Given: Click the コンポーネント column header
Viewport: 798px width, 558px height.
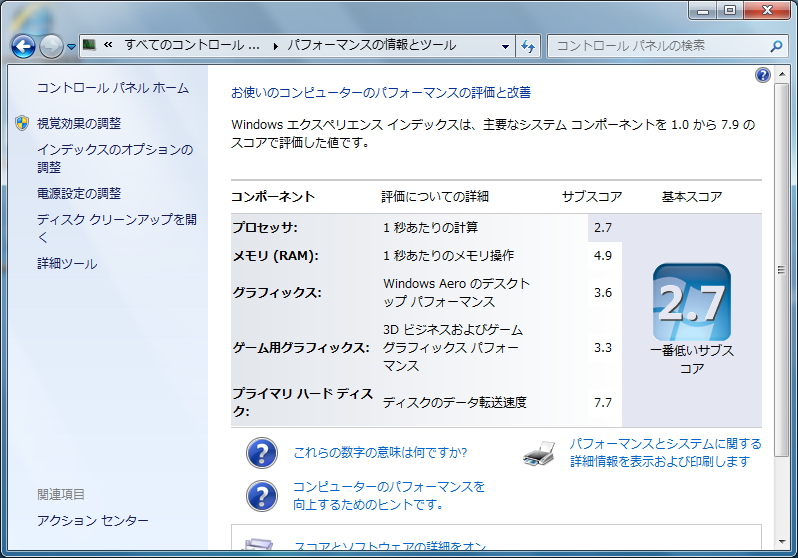Looking at the screenshot, I should pyautogui.click(x=273, y=197).
